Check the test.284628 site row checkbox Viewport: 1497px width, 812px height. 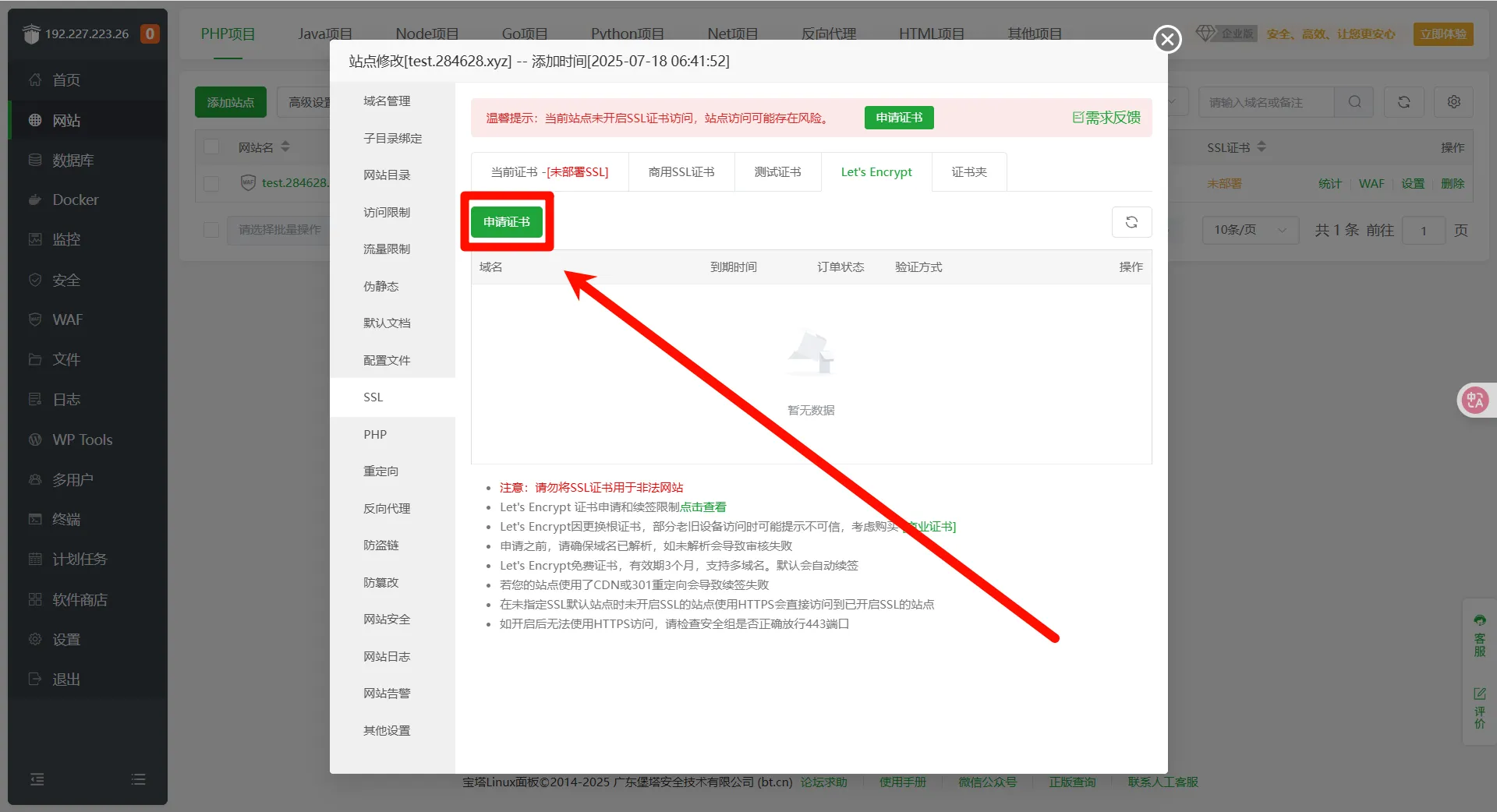pos(211,183)
